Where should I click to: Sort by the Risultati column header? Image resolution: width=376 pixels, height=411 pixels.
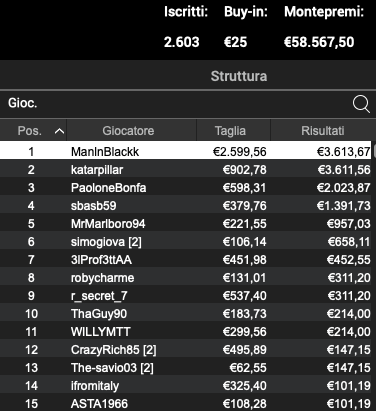coord(323,131)
